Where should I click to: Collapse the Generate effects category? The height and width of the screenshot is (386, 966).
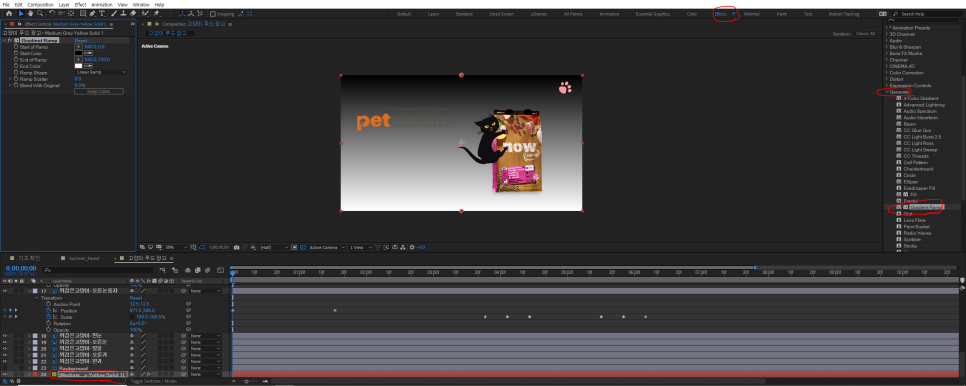(x=888, y=92)
